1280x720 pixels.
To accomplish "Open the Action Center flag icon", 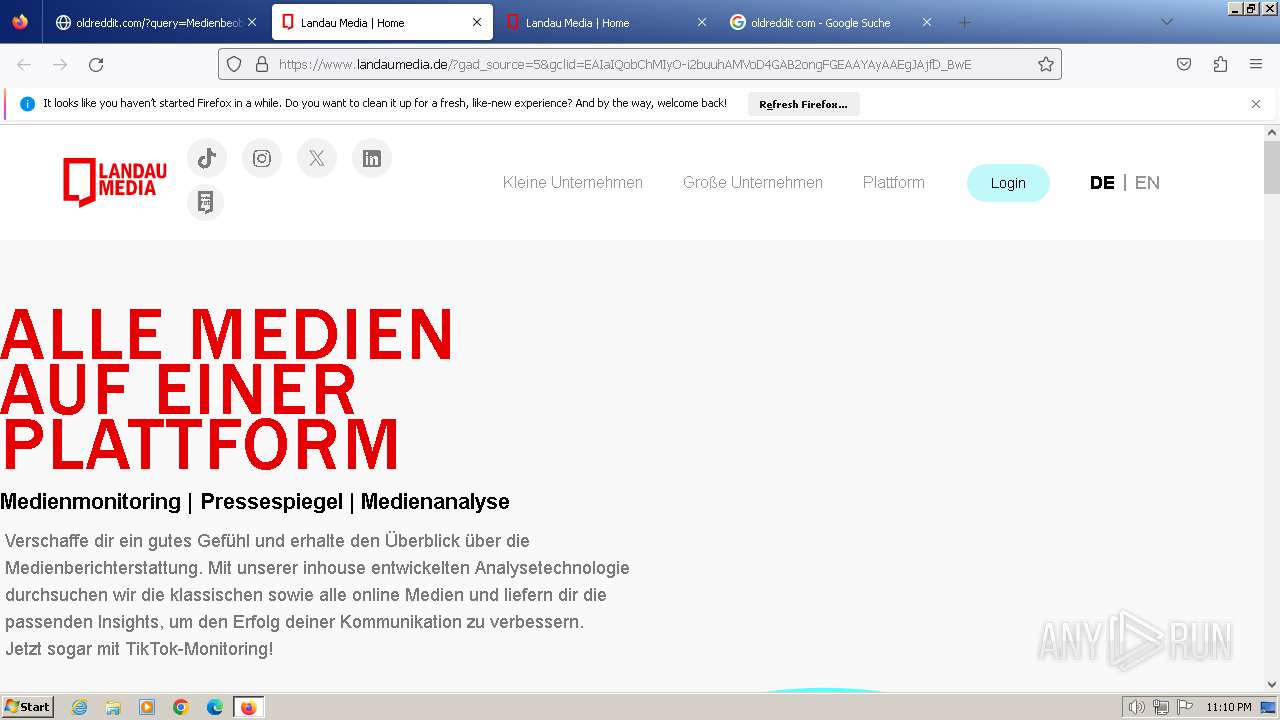I will pyautogui.click(x=1184, y=707).
